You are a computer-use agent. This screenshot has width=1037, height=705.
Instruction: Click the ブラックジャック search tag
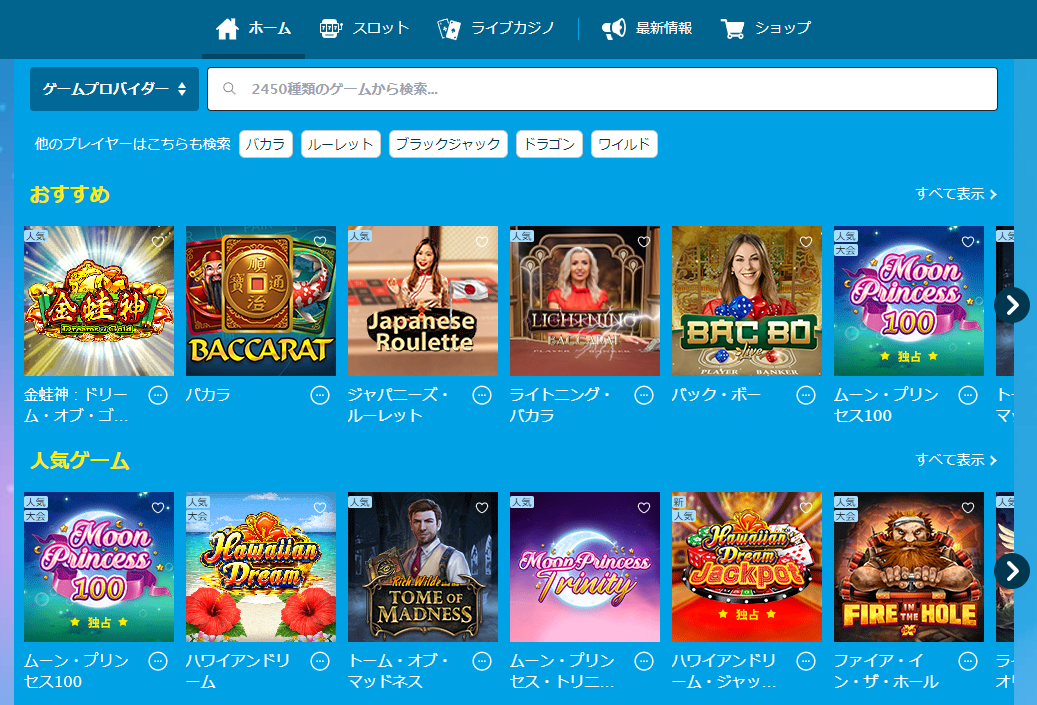point(448,144)
